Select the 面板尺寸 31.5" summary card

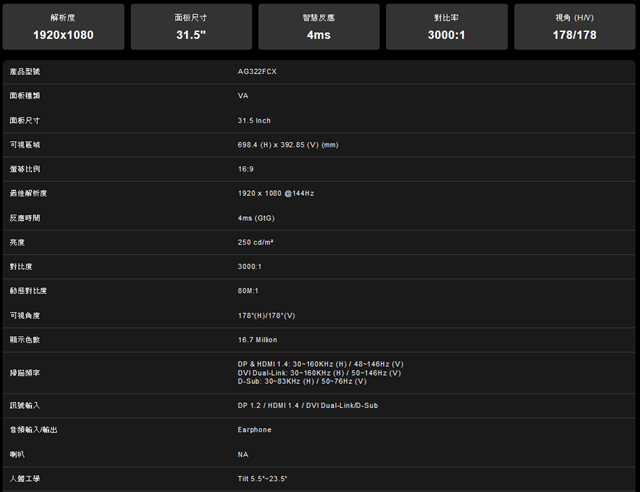pyautogui.click(x=191, y=27)
